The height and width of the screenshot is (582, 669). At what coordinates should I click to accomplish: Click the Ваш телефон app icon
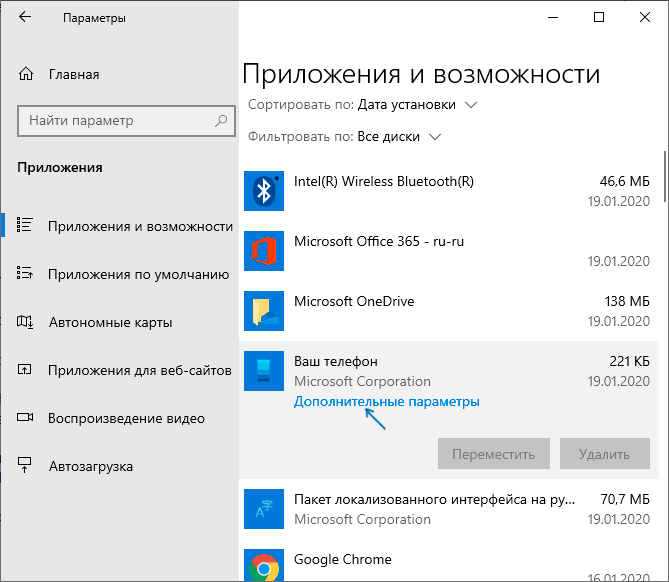pyautogui.click(x=264, y=371)
